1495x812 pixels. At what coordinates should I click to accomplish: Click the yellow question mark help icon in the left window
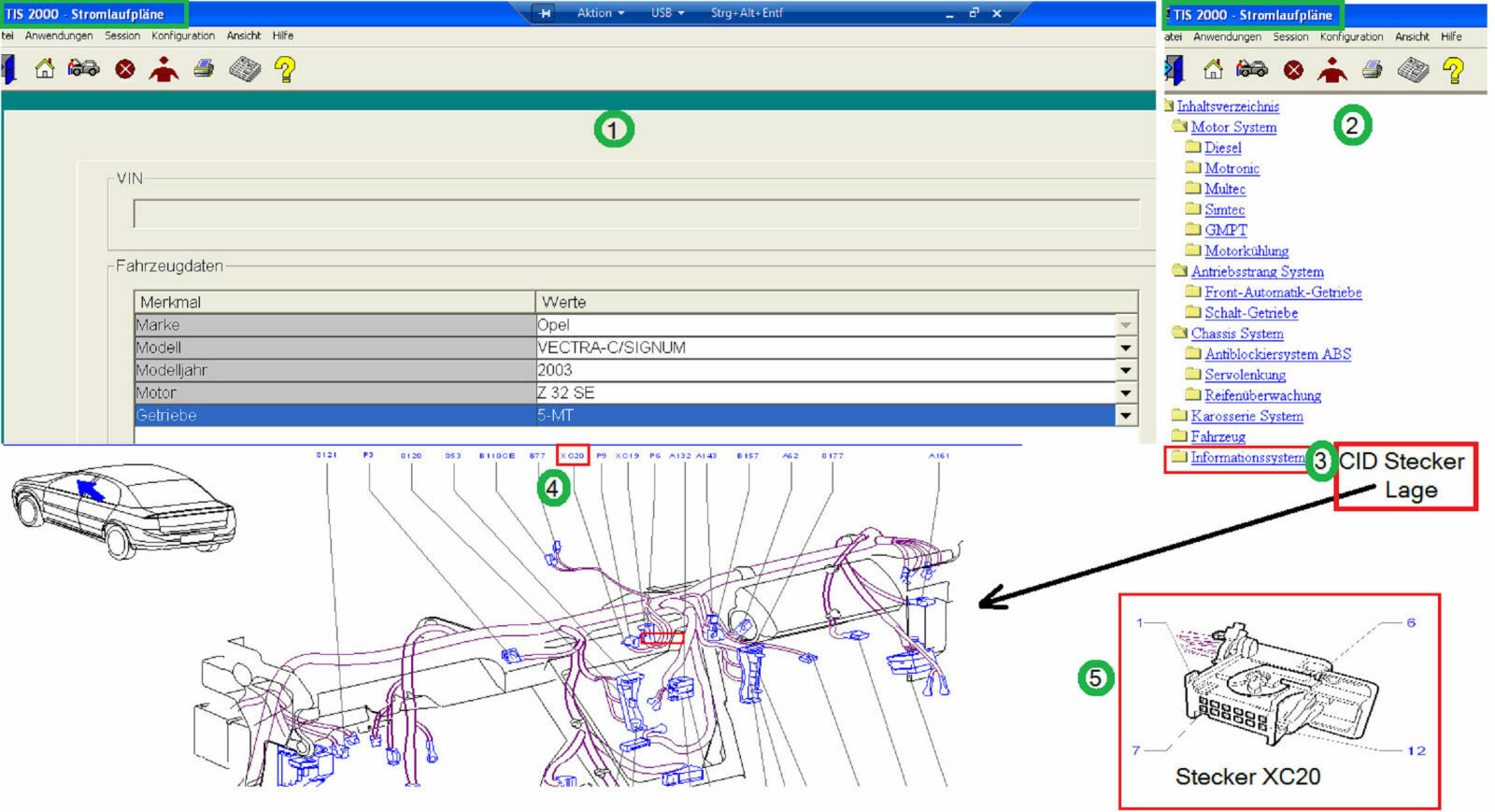(285, 69)
